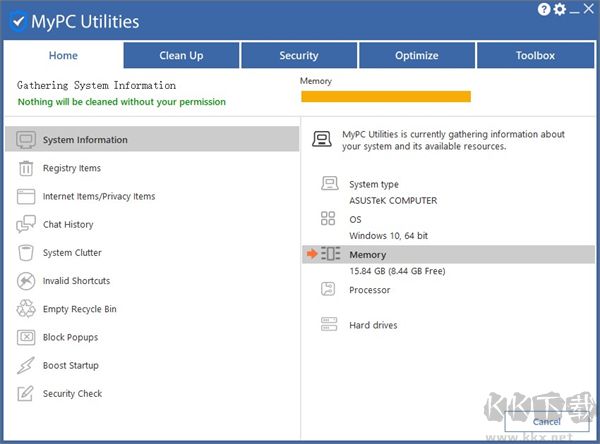
Task: Click the Registry Items trash icon
Action: pos(26,168)
